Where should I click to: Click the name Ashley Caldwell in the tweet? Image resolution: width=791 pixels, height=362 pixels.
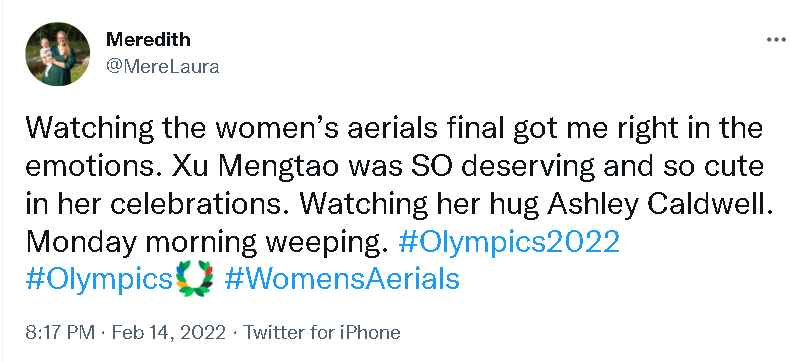coord(660,205)
